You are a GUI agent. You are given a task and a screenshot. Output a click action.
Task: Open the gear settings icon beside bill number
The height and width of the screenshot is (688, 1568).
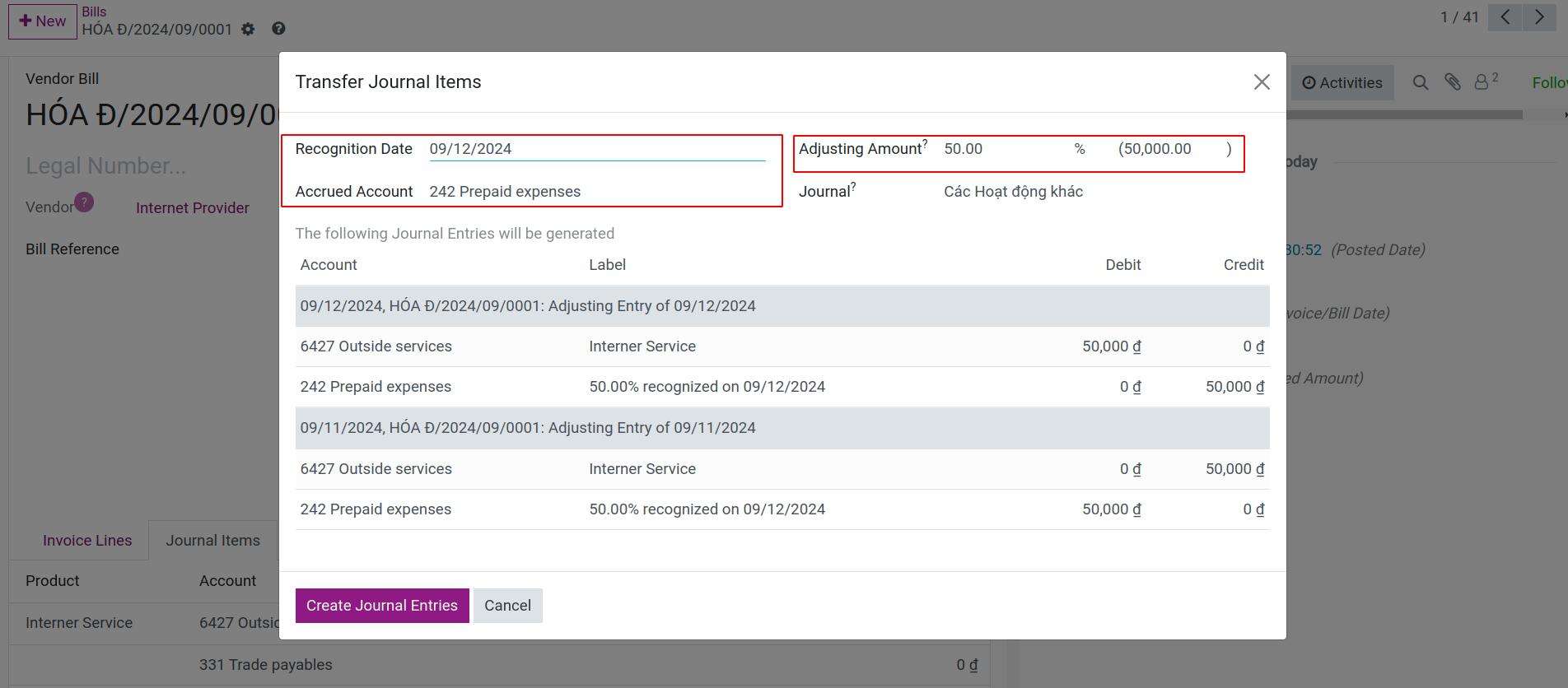coord(248,30)
